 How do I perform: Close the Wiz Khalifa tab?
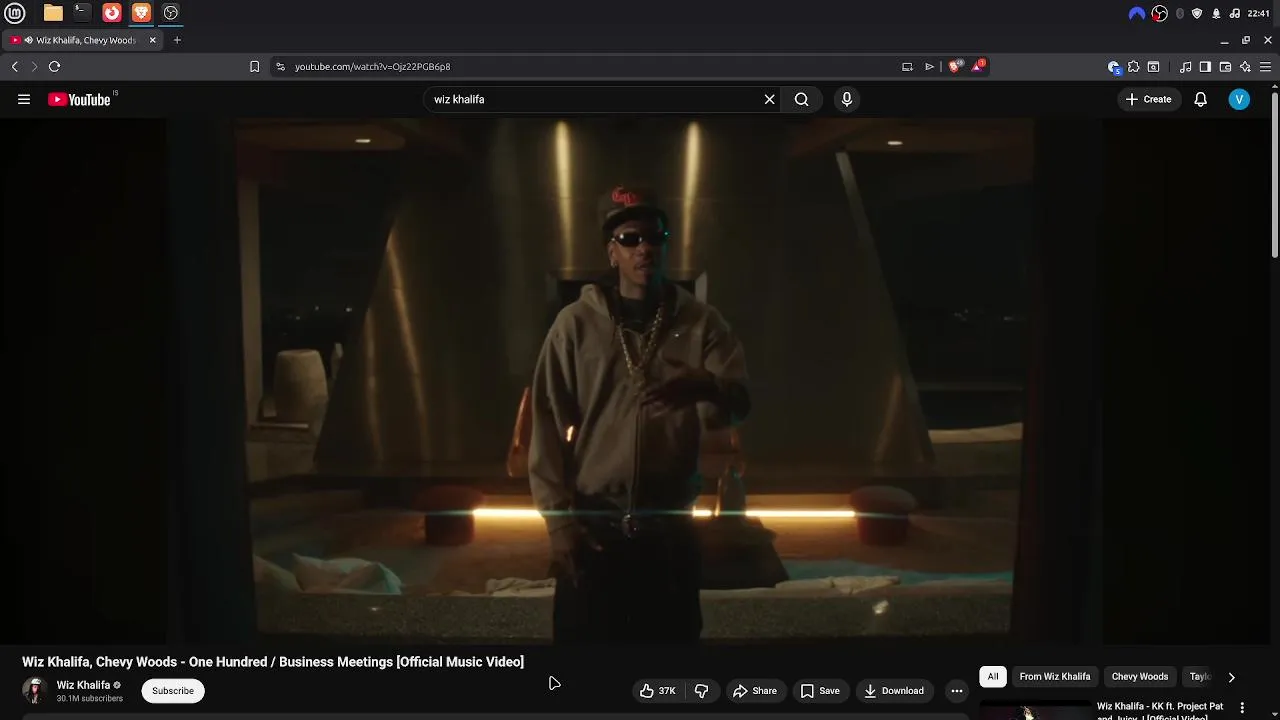point(153,40)
